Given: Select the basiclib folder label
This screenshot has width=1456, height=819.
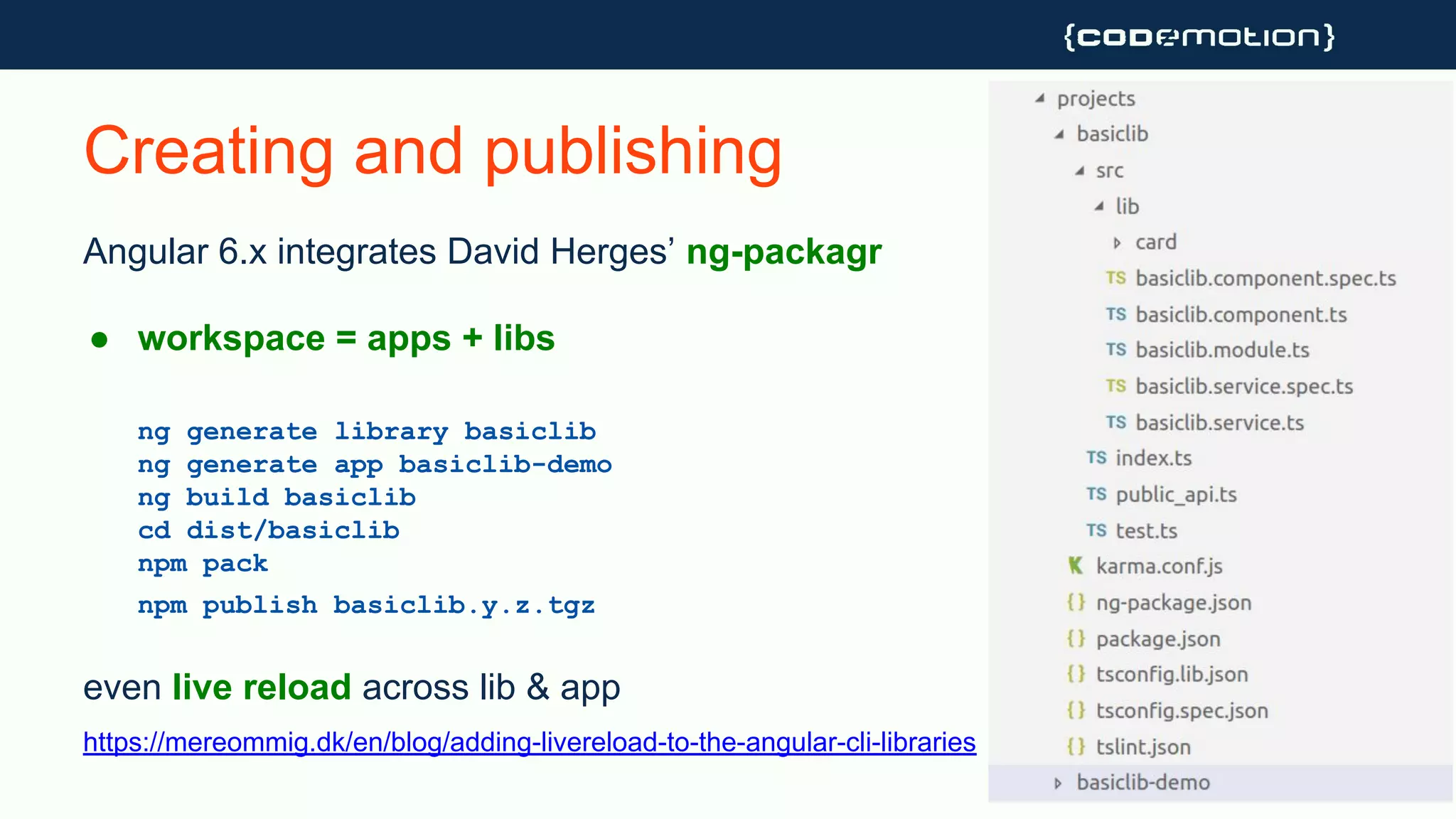Looking at the screenshot, I should [1113, 134].
